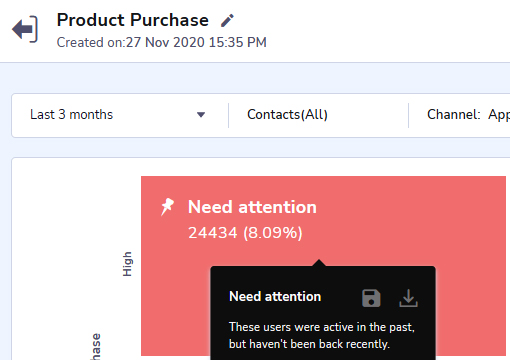Viewport: 510px width, 360px height.
Task: Click the tooltip description about inactive users
Action: (322, 335)
